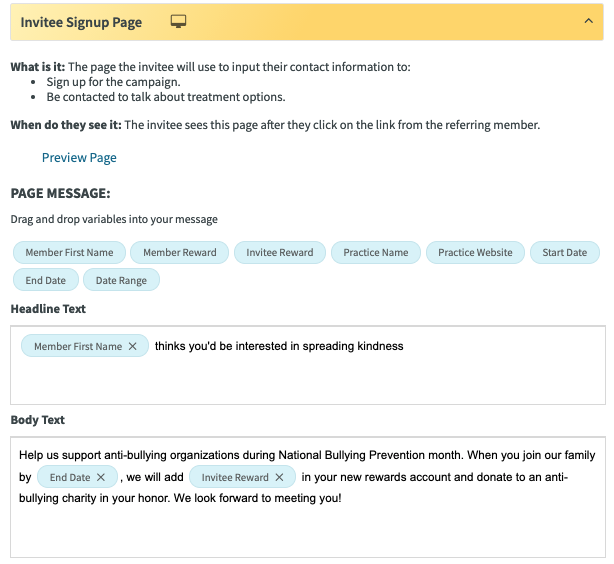Click the 'Drag and drop variables' instruction text

[114, 219]
